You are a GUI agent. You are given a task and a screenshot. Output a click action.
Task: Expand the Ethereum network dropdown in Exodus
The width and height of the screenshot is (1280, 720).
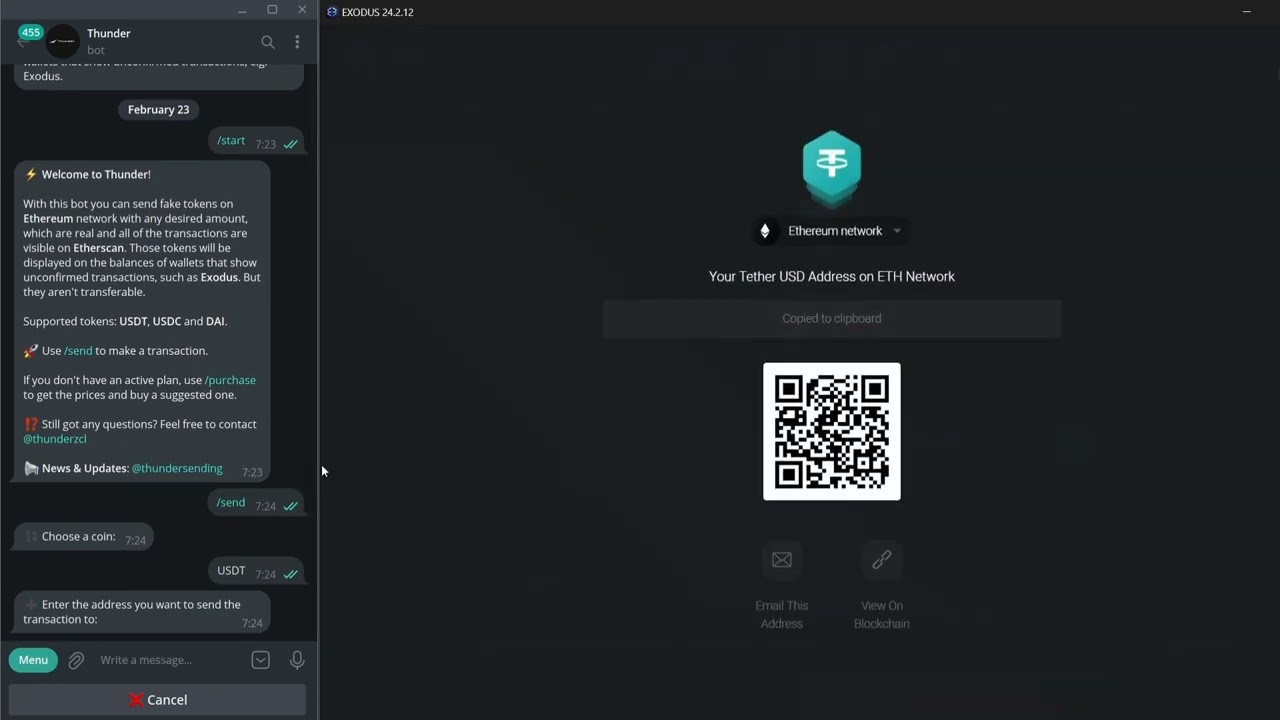(832, 231)
